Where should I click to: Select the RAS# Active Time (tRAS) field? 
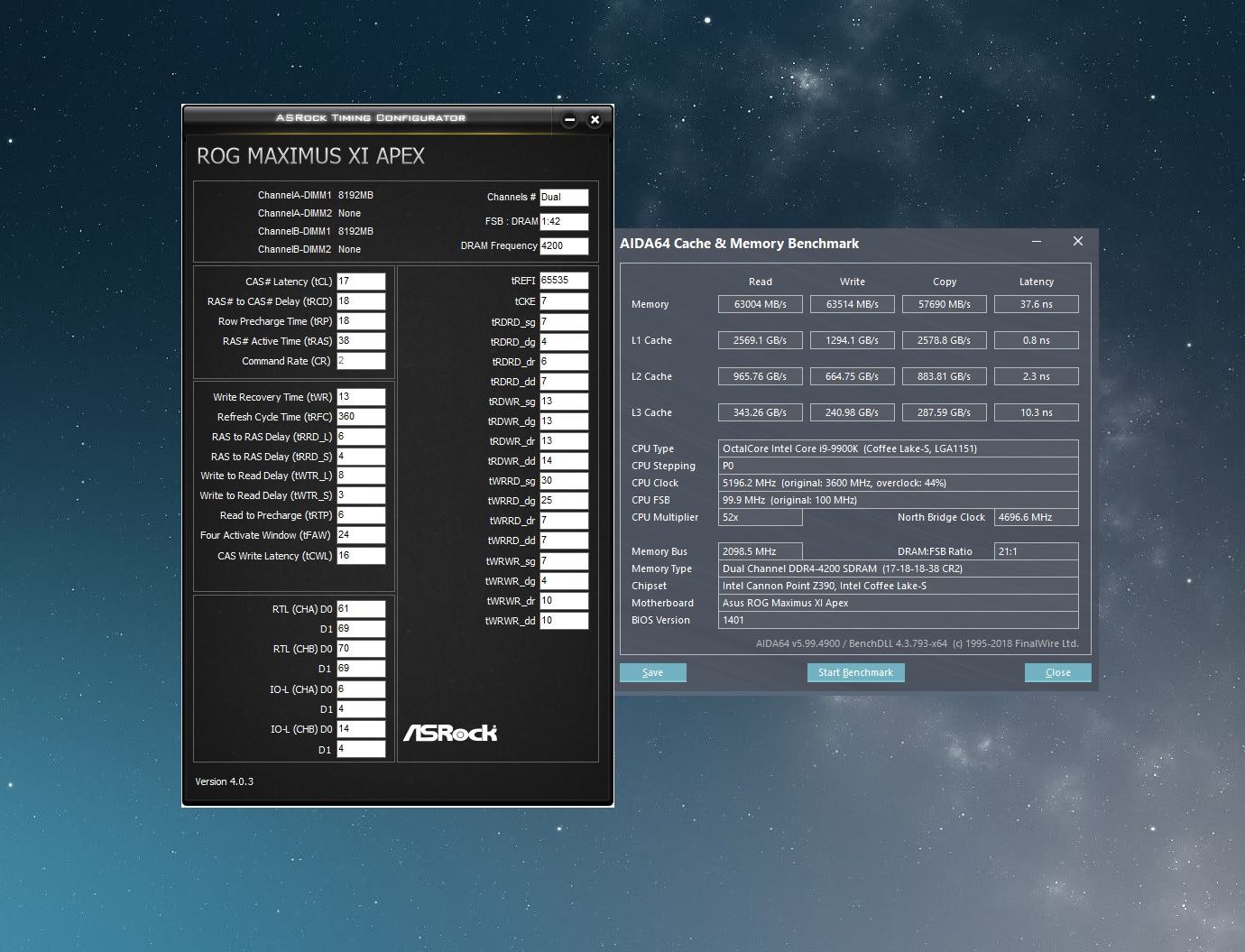point(361,341)
